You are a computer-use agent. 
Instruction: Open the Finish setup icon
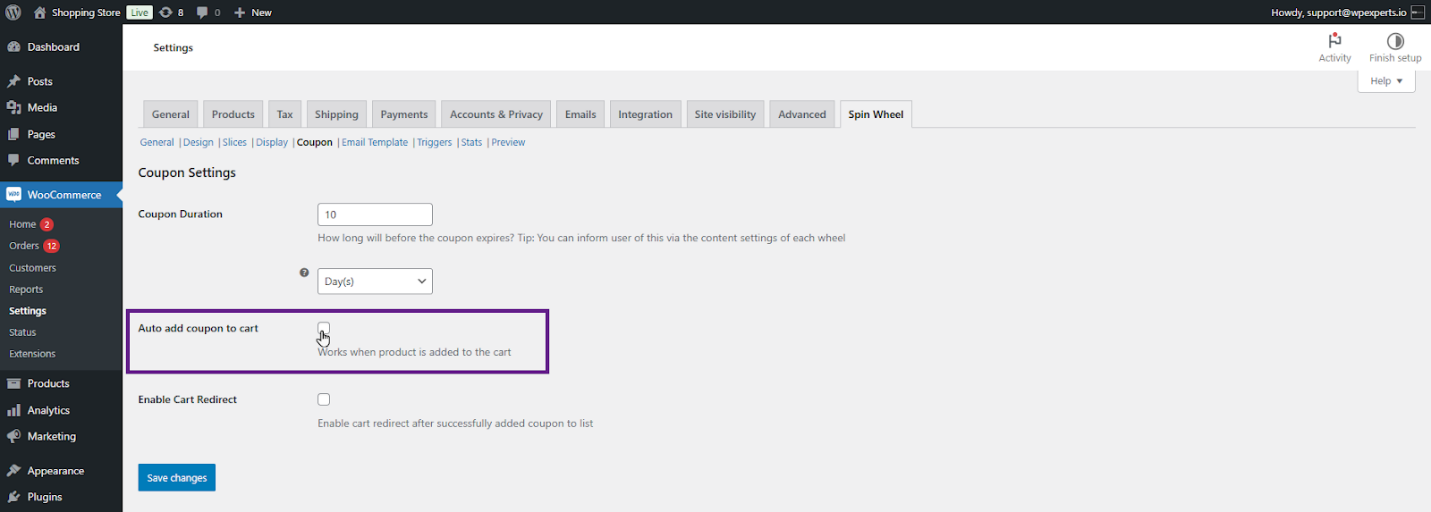1395,41
